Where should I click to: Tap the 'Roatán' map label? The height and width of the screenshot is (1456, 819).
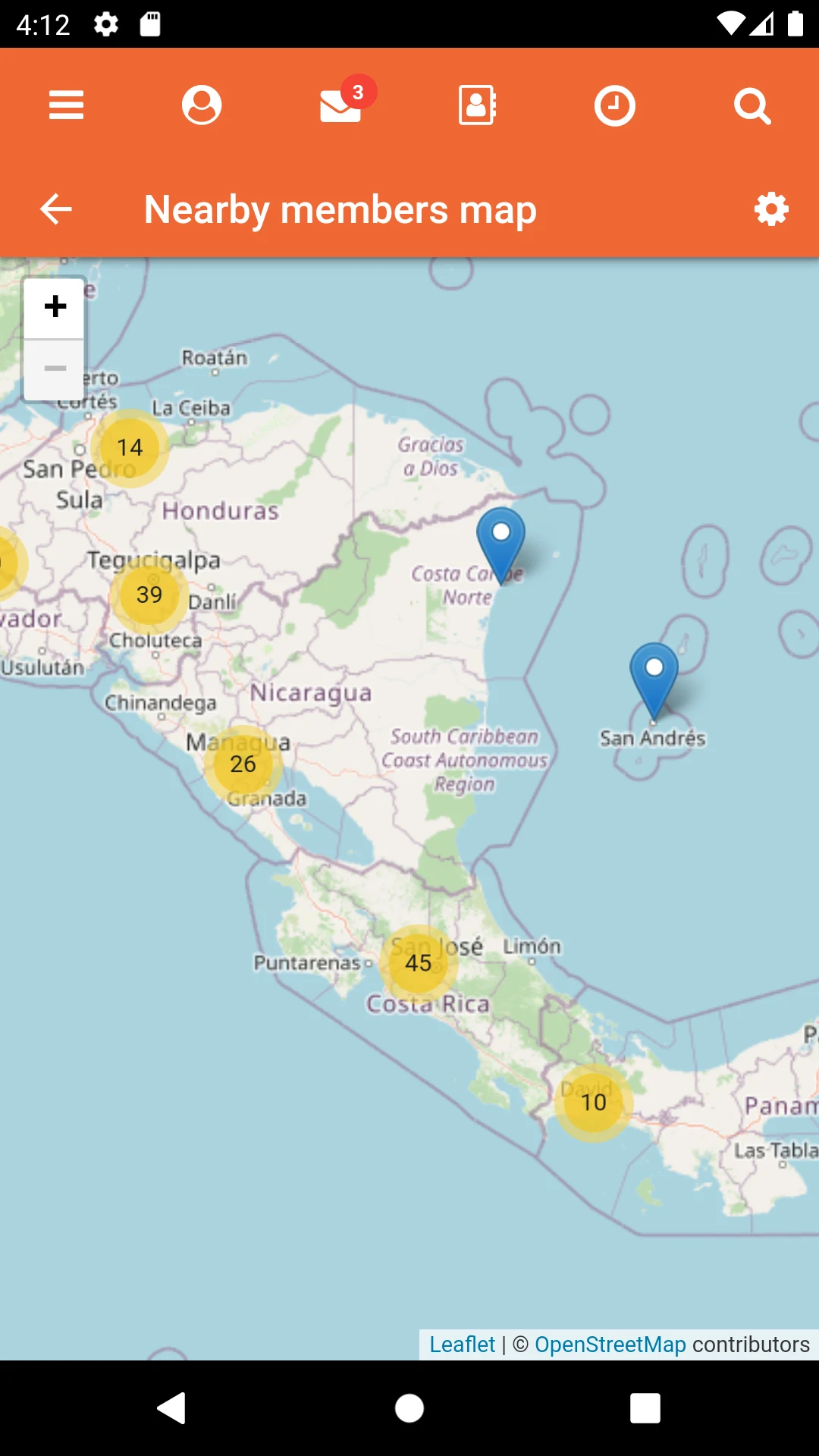pyautogui.click(x=215, y=357)
